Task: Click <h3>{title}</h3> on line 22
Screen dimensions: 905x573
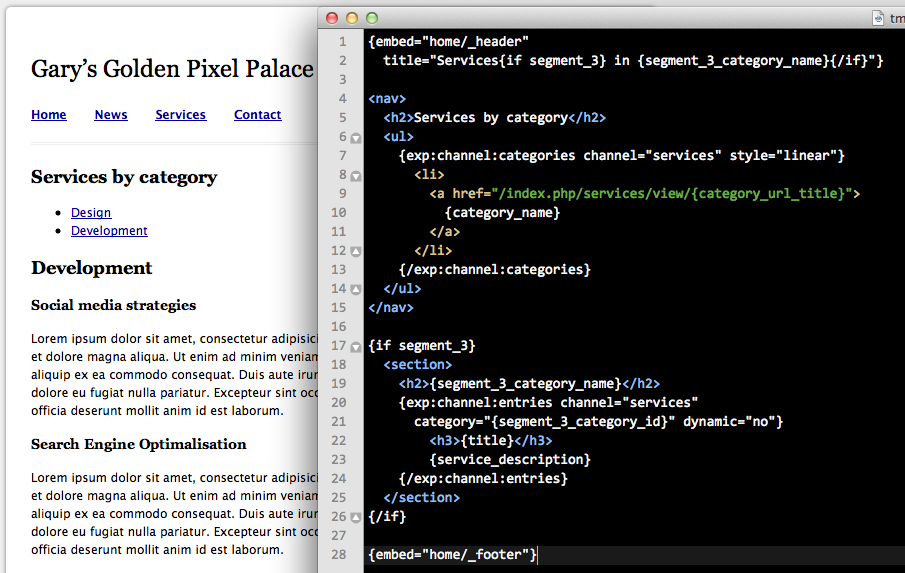Action: pyautogui.click(x=491, y=441)
